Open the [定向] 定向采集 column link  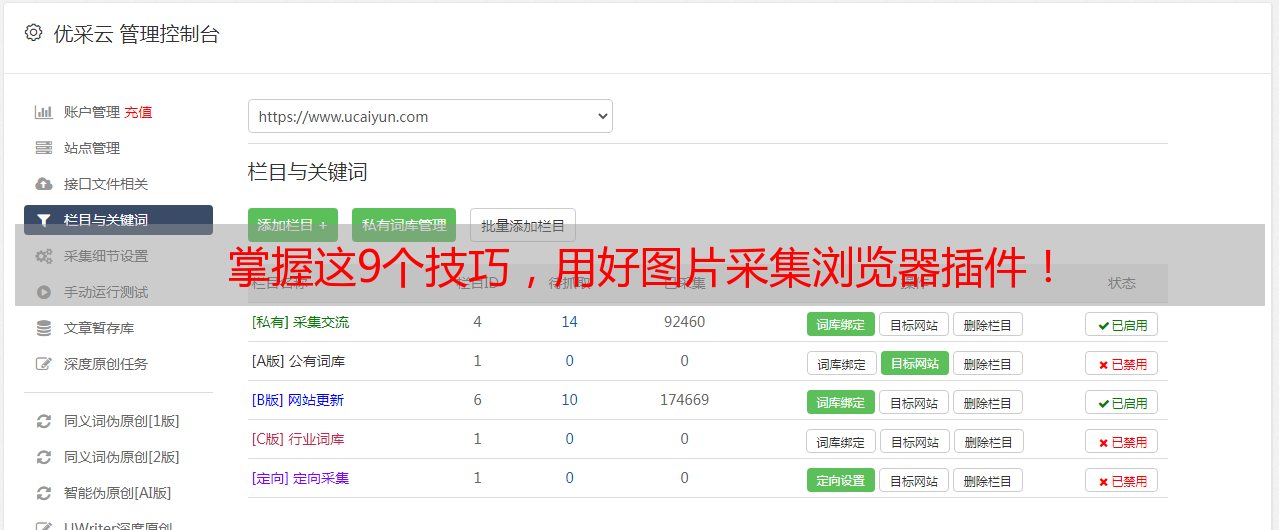point(300,478)
